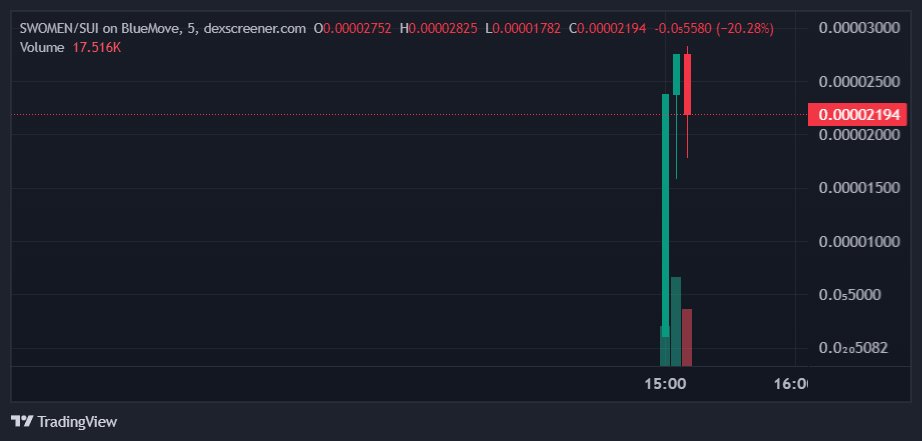Click the 0.00002500 price axis label
This screenshot has width=922, height=441.
(859, 81)
